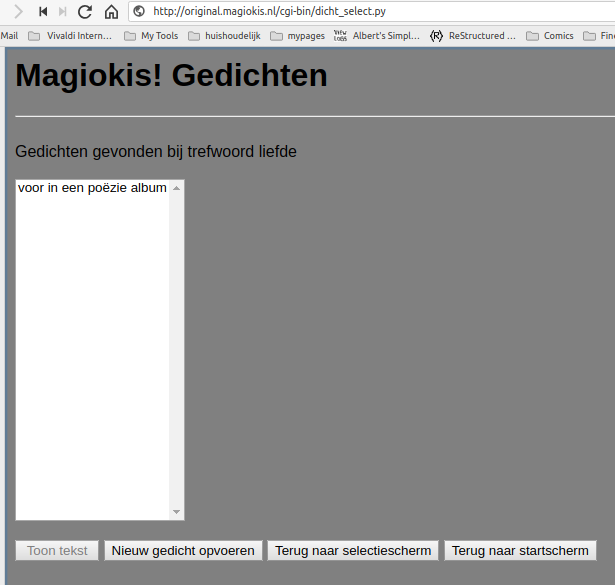Click the Albert's Simpl... bookmark favicon

coord(340,36)
